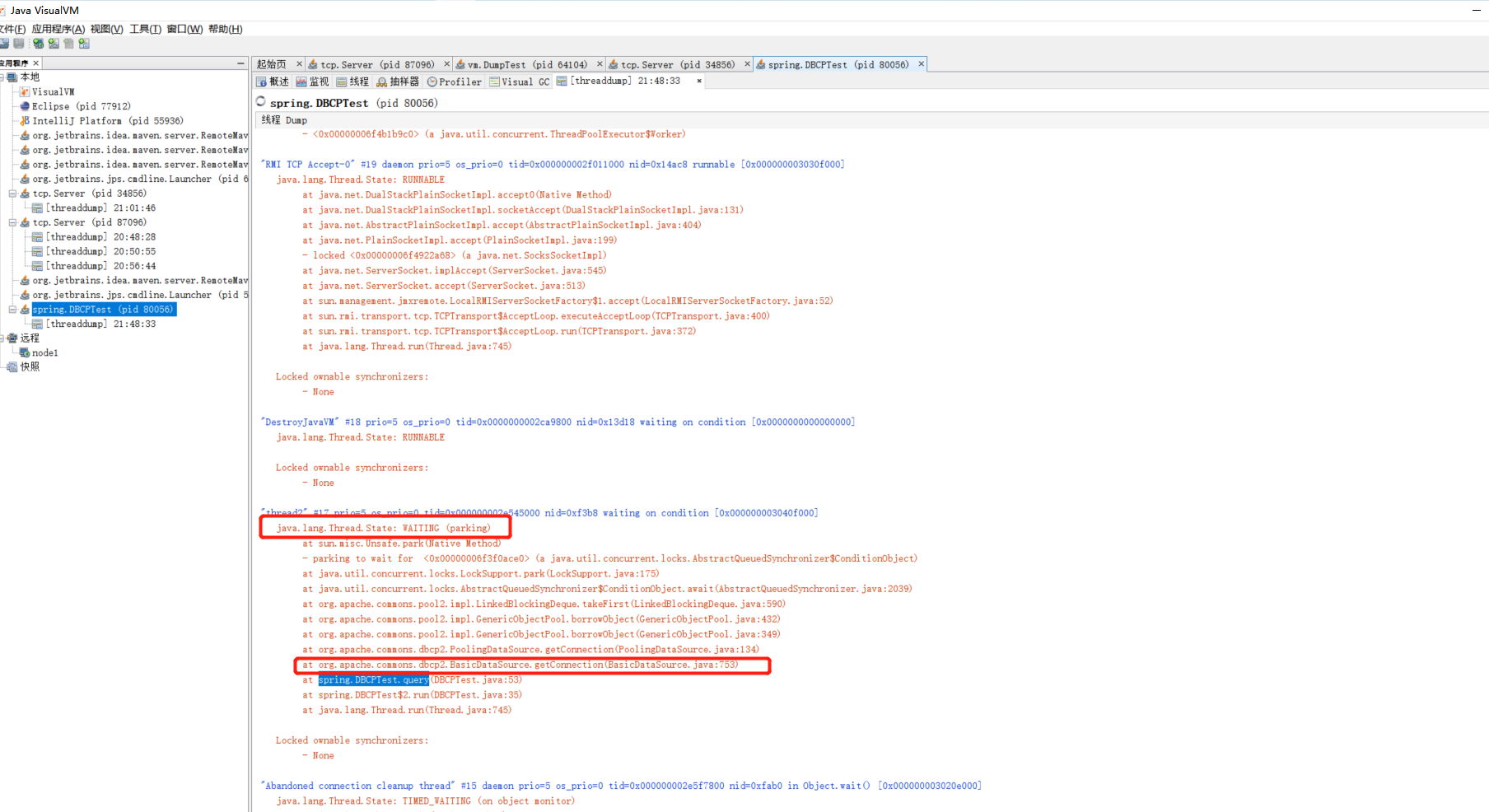Click the Add JMX Connection toolbar icon
1489x812 pixels.
click(x=53, y=43)
